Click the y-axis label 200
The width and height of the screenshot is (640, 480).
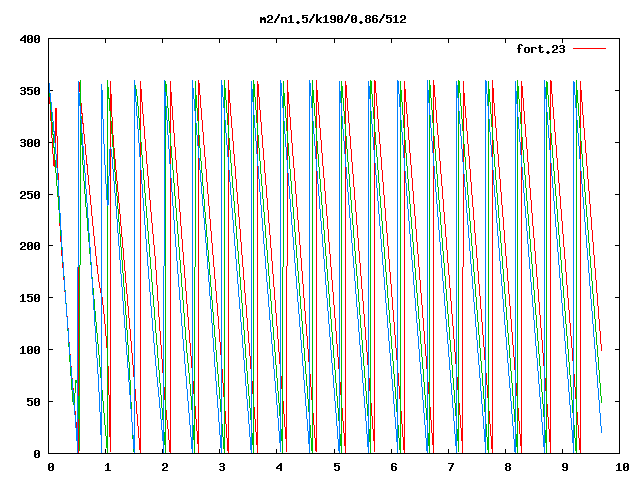30,246
